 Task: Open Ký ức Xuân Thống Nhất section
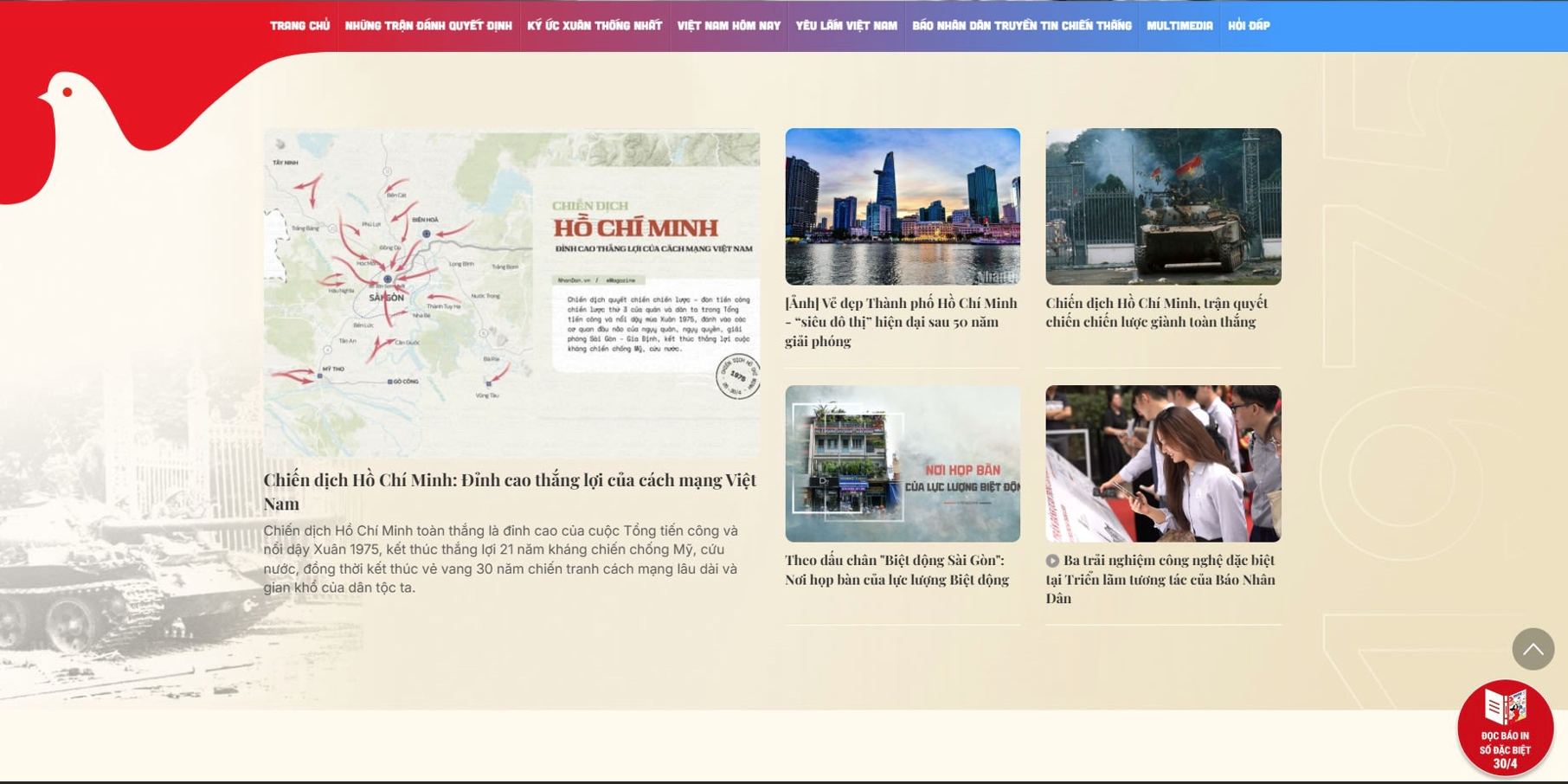[x=594, y=26]
